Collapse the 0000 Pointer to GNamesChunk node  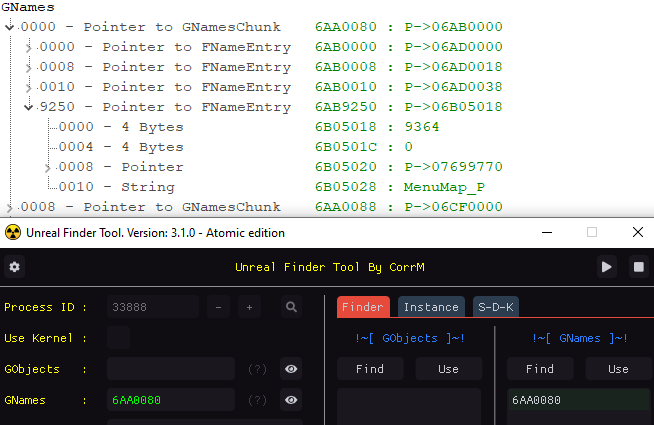point(9,27)
